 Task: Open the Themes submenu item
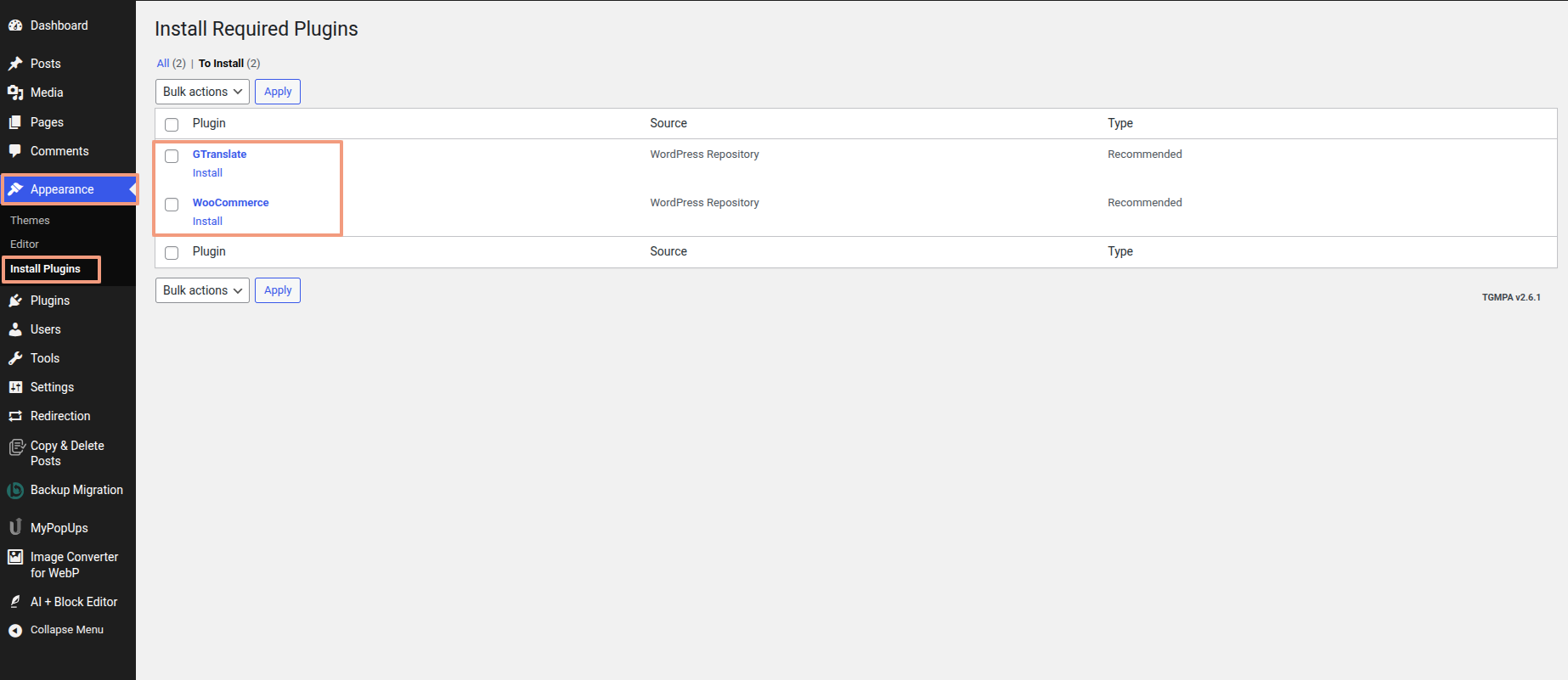(30, 220)
